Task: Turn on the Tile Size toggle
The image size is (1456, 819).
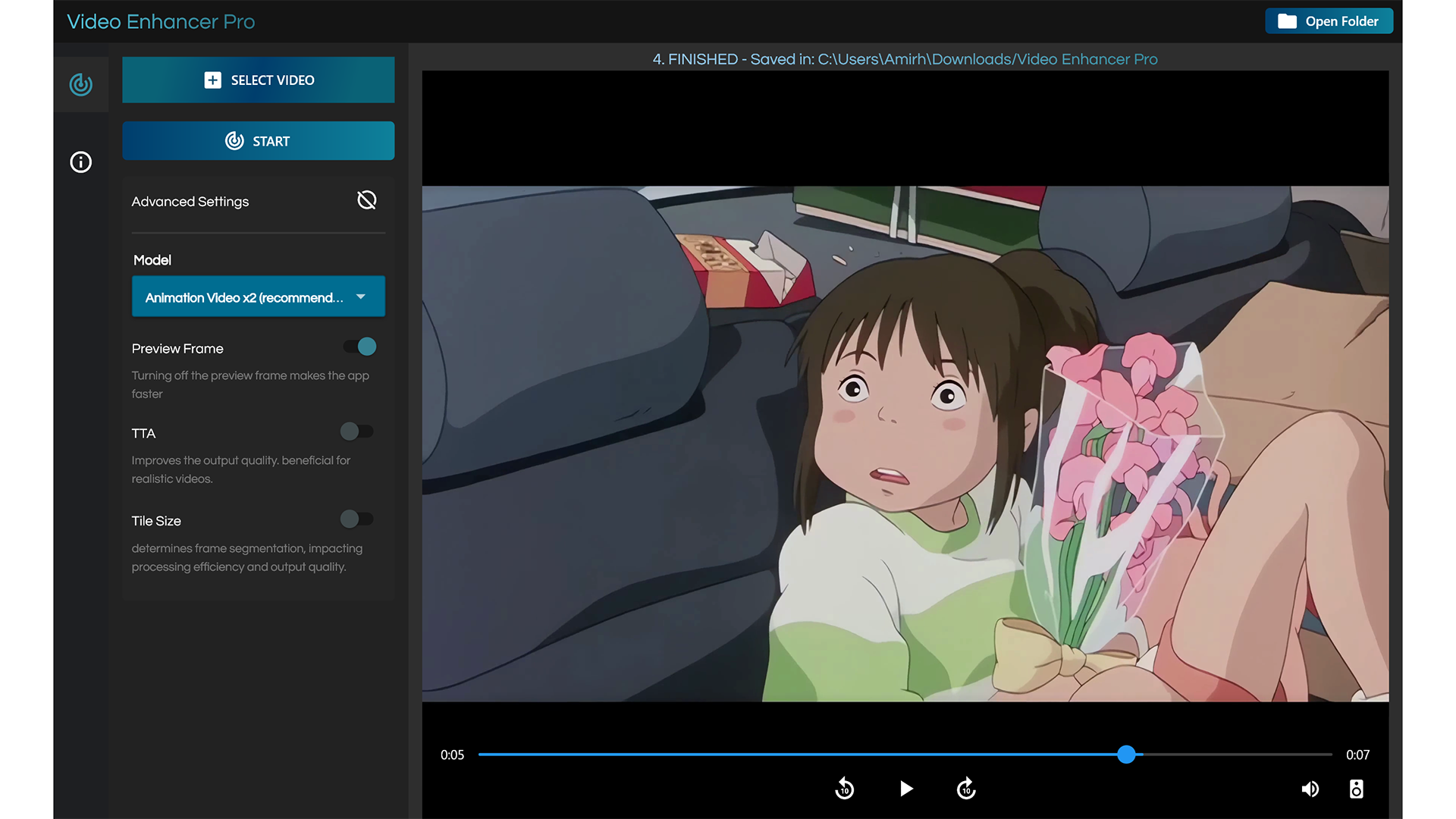Action: (x=356, y=519)
